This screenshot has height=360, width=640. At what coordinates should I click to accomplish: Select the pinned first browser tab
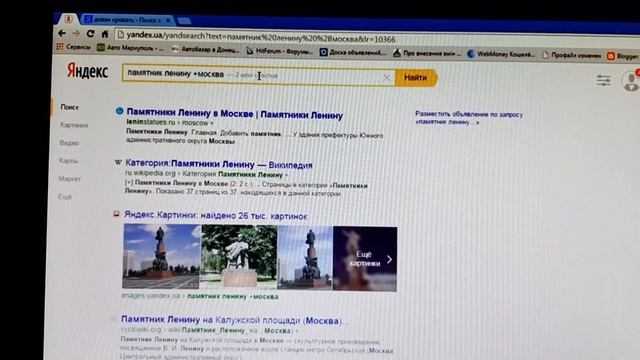coord(68,18)
